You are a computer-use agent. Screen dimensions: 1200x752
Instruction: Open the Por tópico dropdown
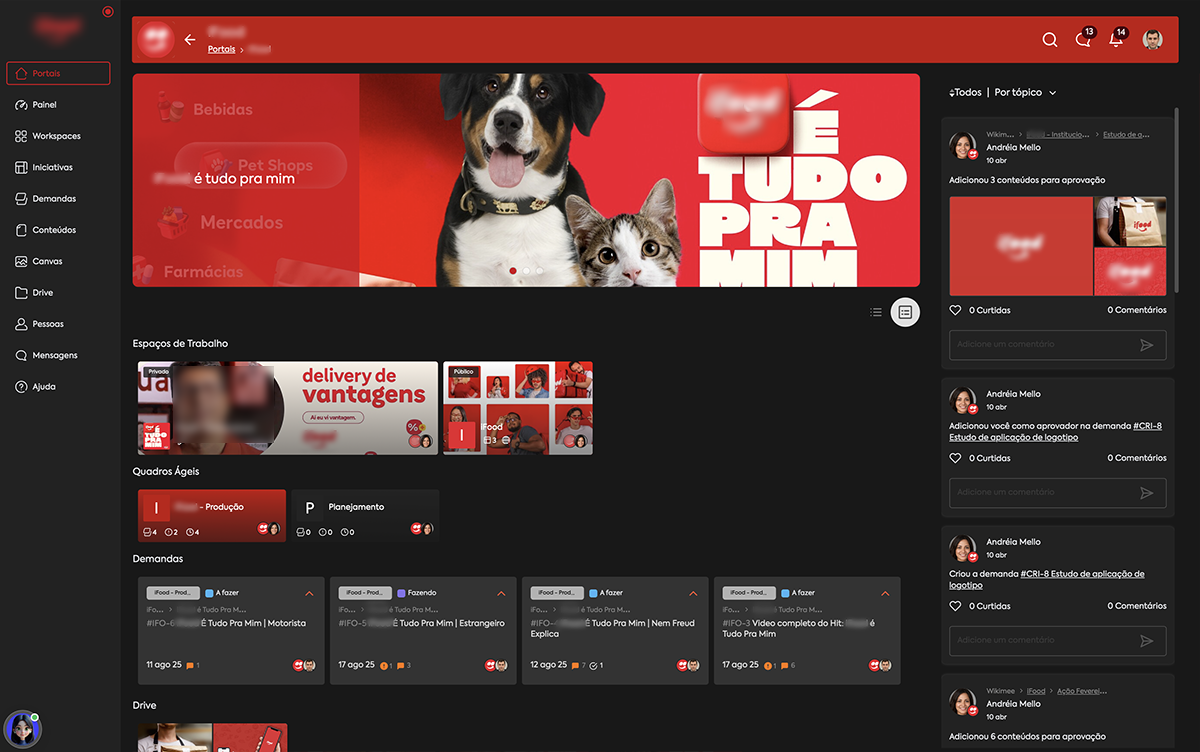tap(1023, 92)
